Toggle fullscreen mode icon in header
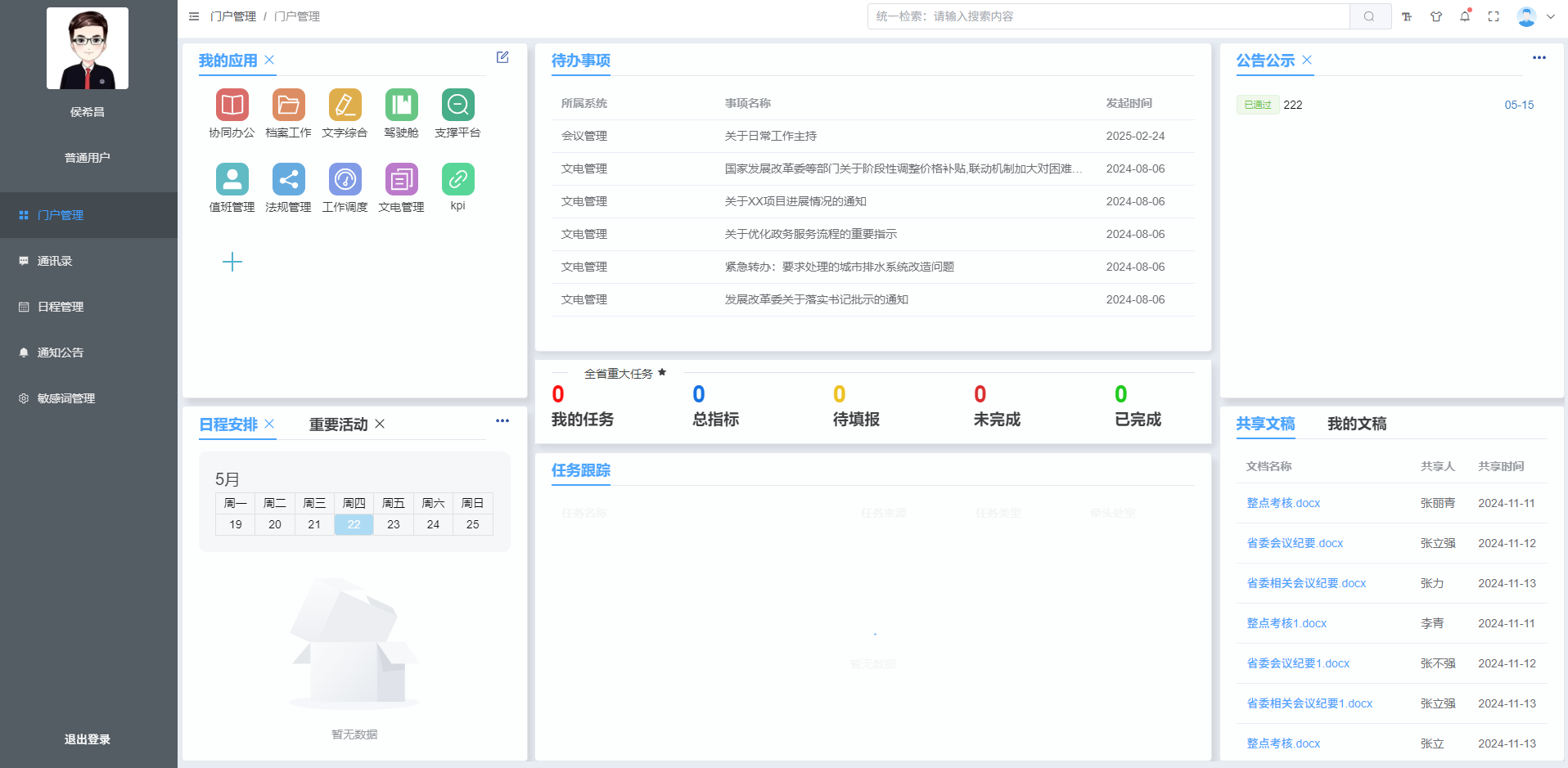The image size is (1568, 768). click(x=1494, y=16)
